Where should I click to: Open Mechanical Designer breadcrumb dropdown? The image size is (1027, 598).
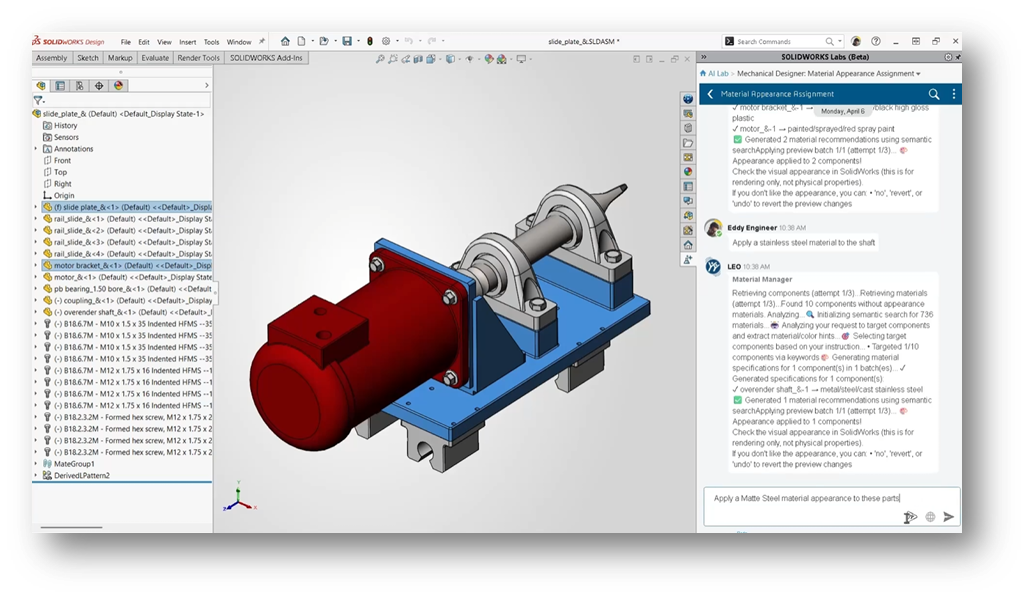[918, 74]
